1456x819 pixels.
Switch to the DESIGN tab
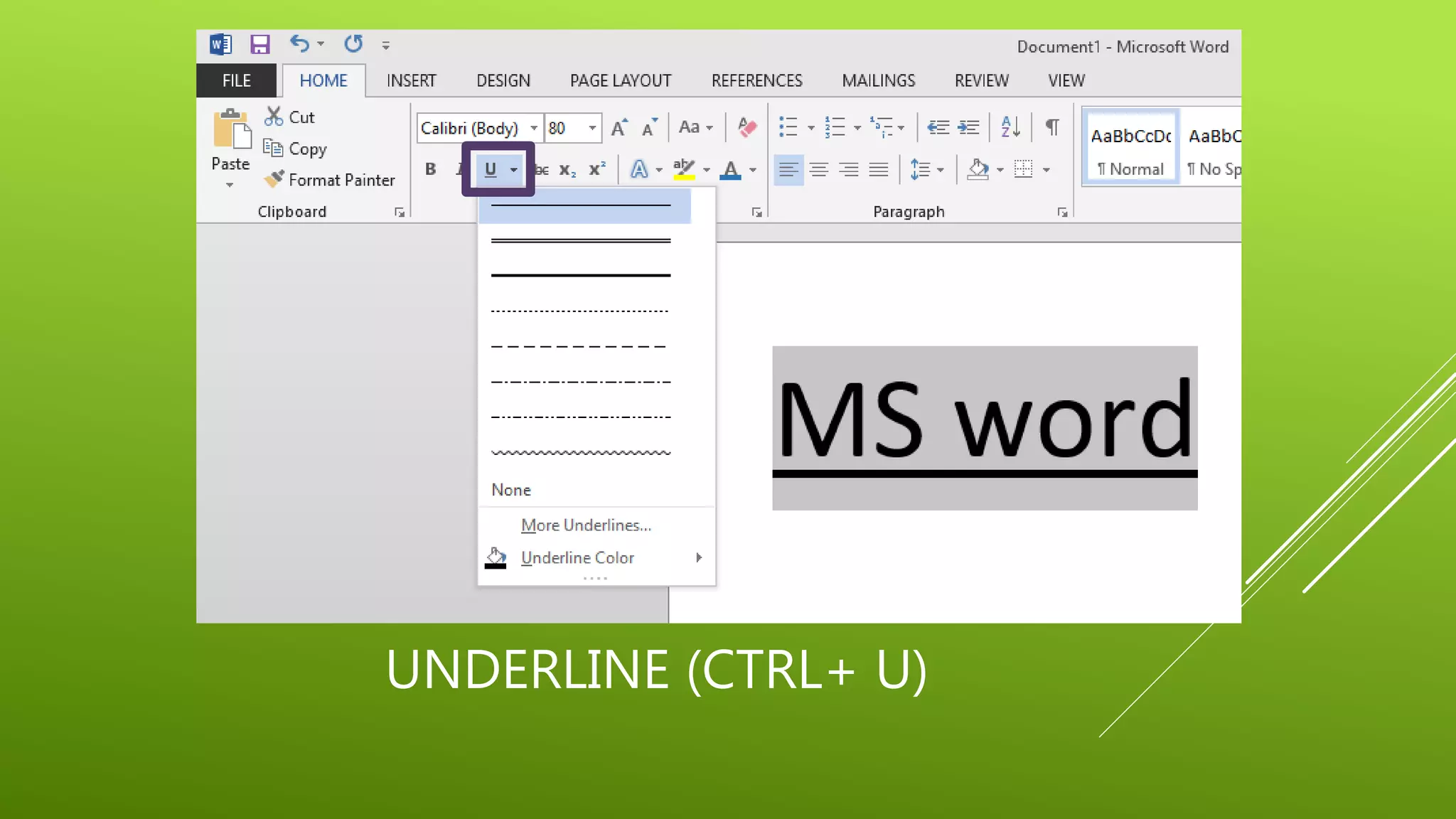503,80
